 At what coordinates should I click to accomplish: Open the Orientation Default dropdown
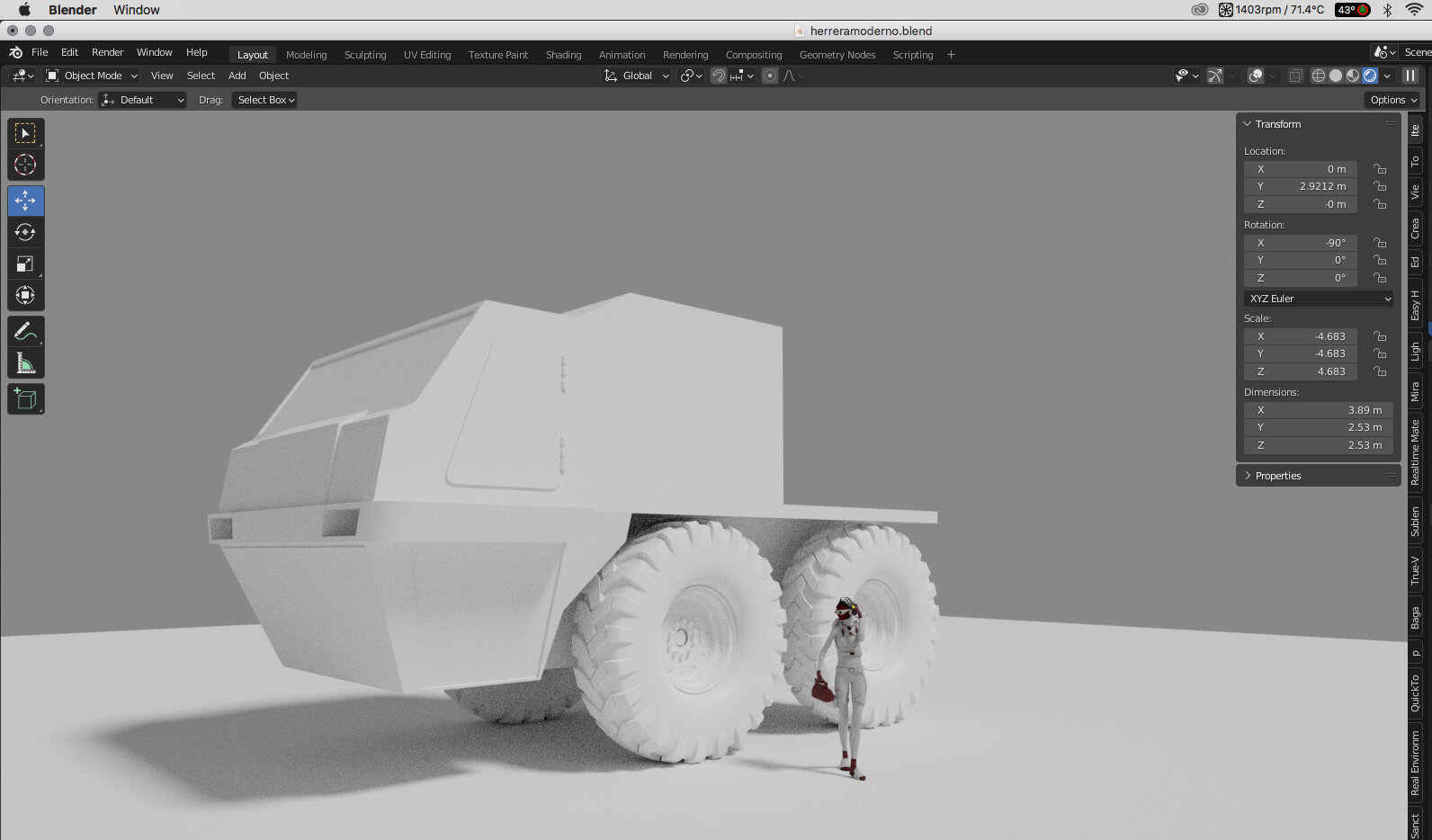click(x=142, y=100)
